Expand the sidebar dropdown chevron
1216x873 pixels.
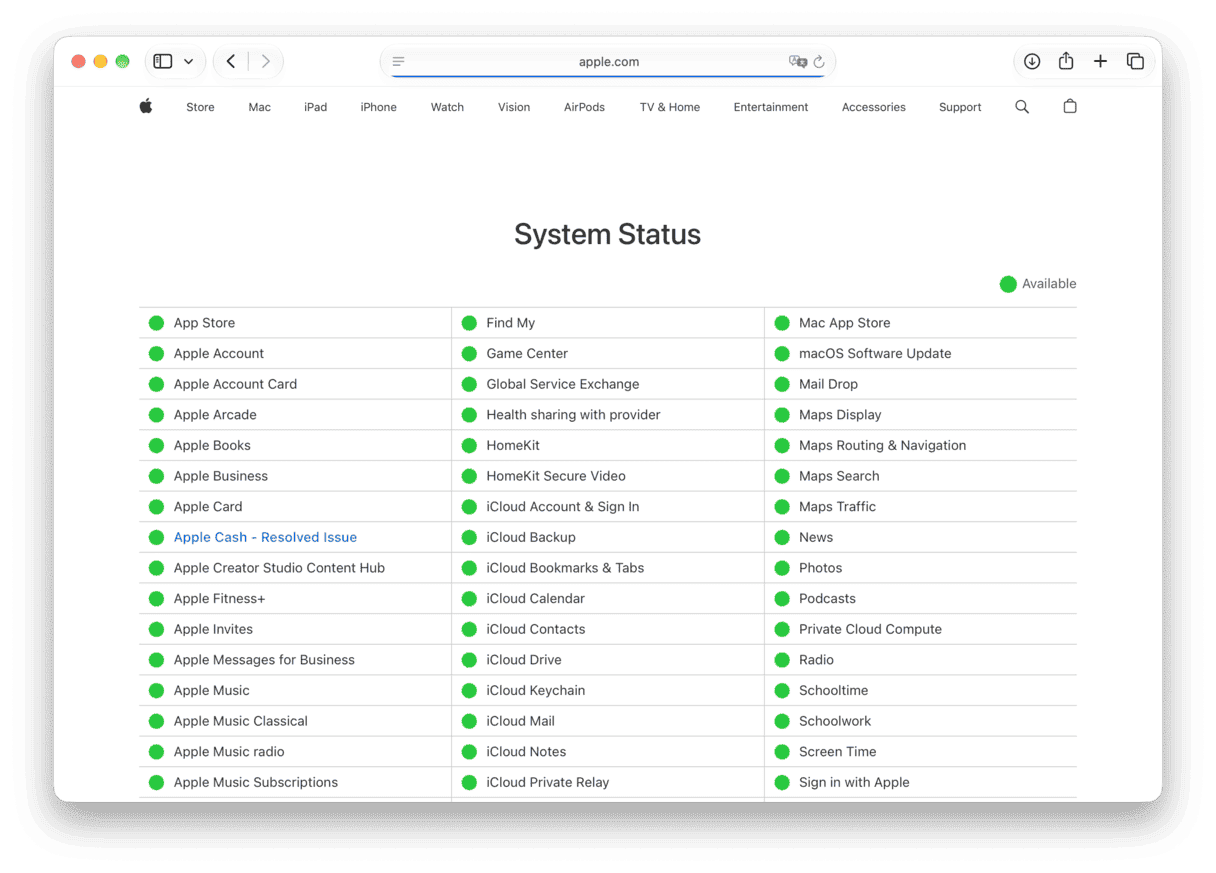(x=188, y=62)
